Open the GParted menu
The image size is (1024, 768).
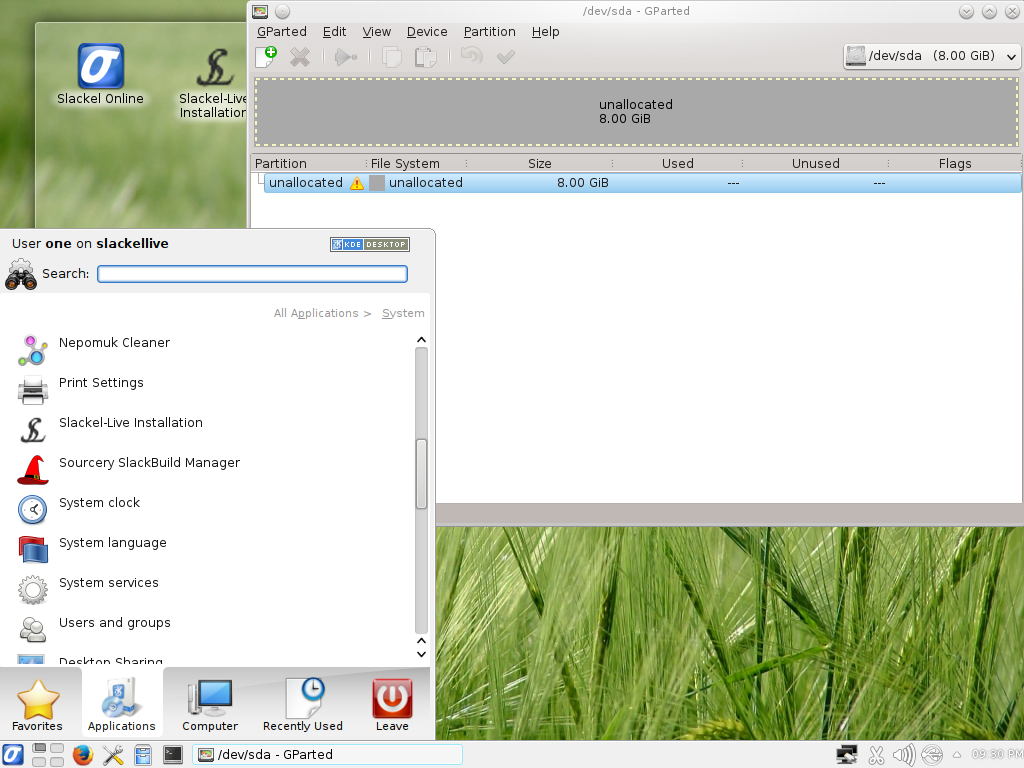coord(281,32)
